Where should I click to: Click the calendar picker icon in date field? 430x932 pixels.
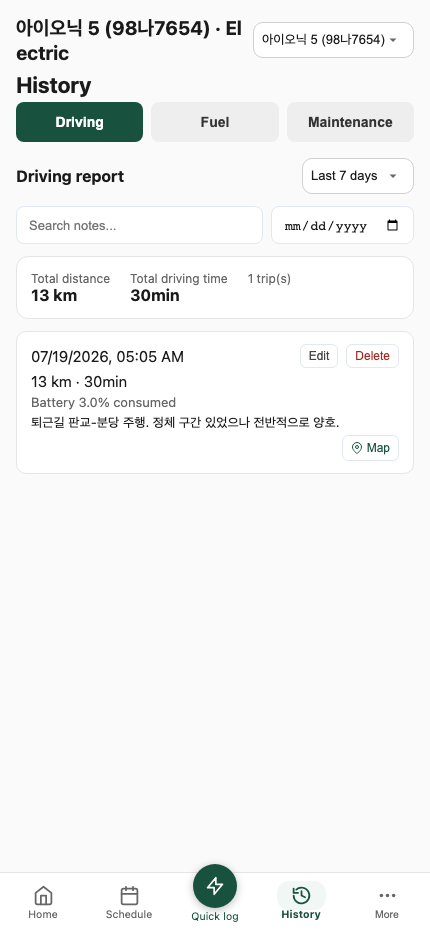392,225
